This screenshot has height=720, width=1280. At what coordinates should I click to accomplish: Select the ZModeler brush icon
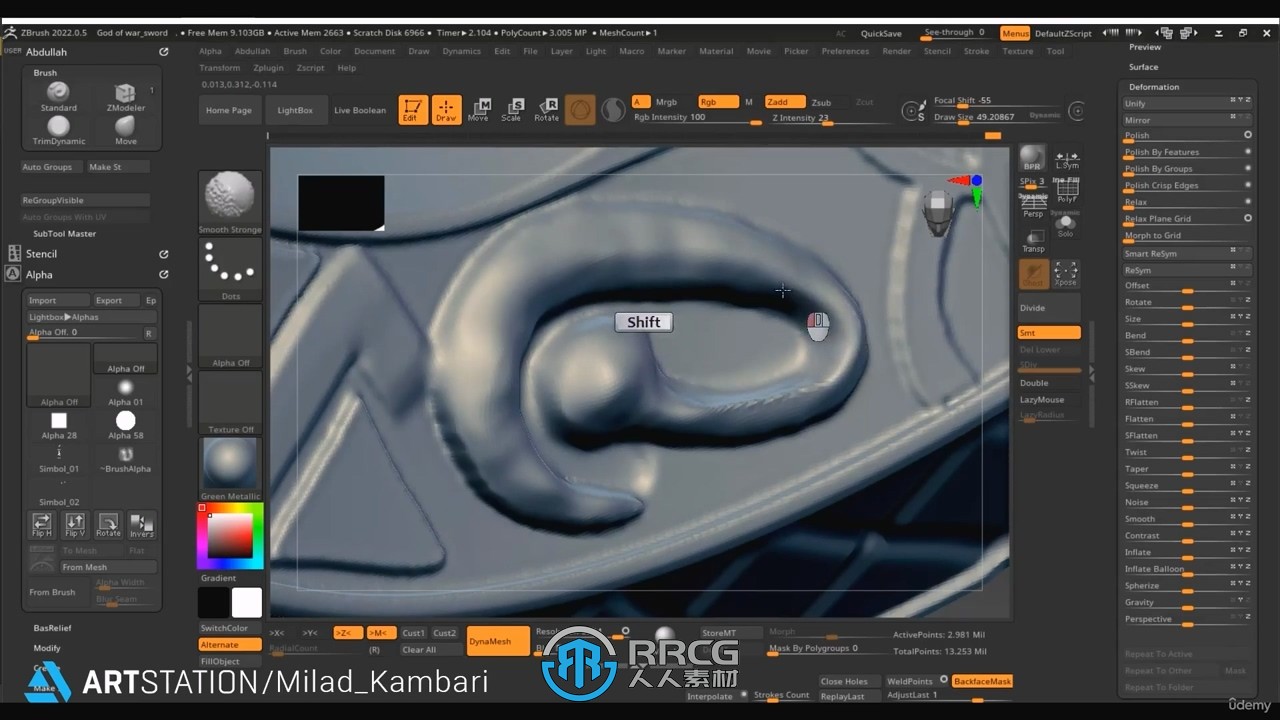point(125,96)
